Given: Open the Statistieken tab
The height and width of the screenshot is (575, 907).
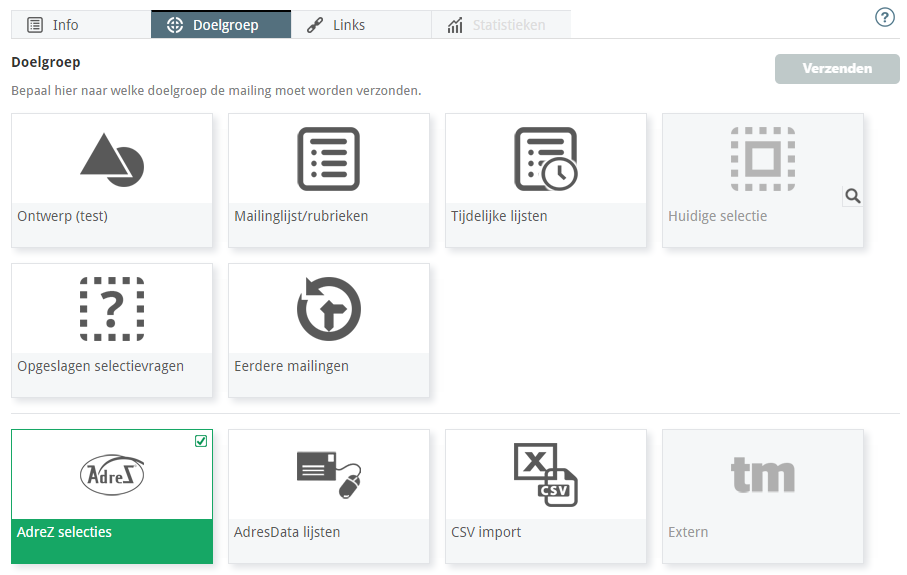Looking at the screenshot, I should coord(501,25).
